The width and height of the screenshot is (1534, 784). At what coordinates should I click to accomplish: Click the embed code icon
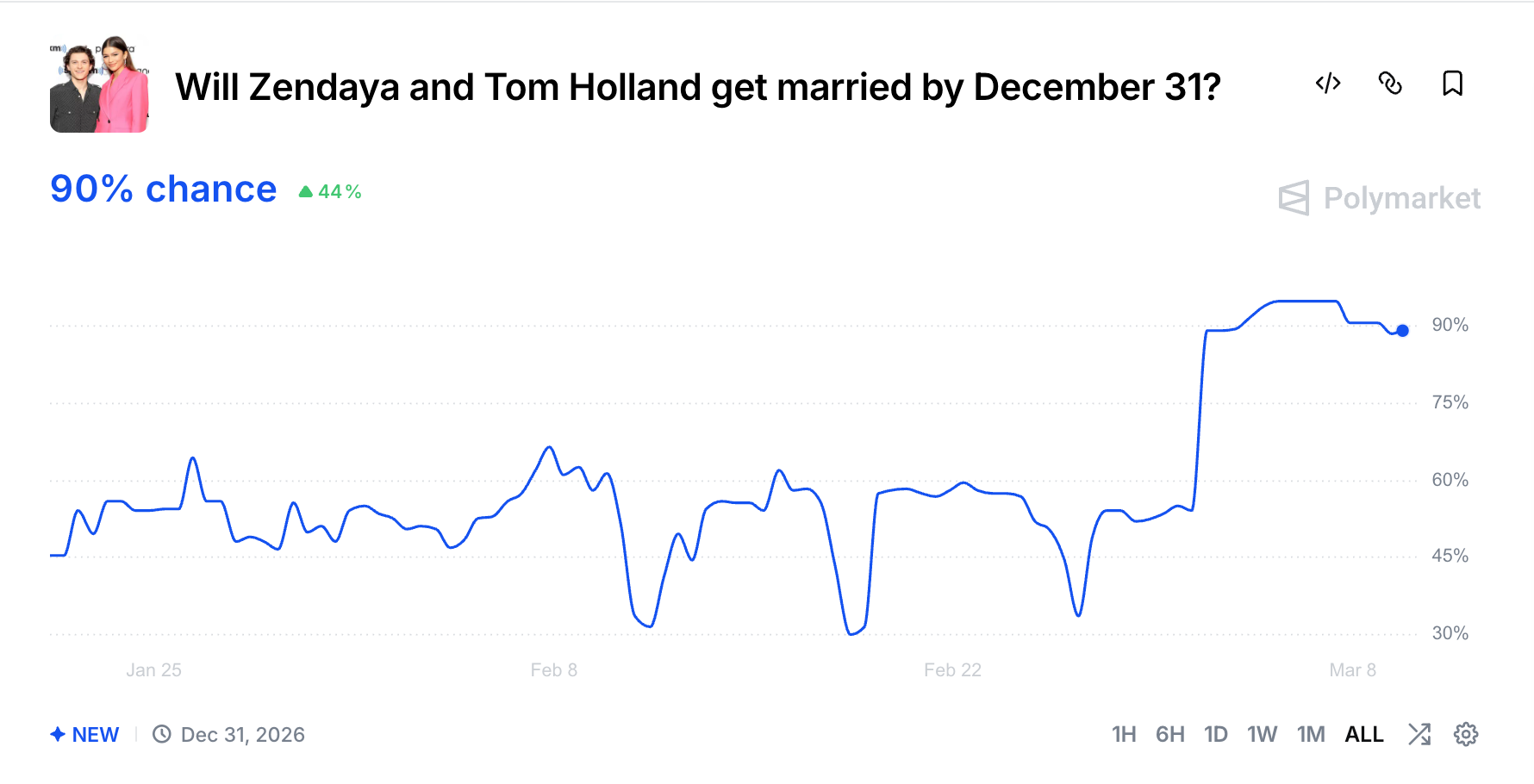pos(1328,84)
